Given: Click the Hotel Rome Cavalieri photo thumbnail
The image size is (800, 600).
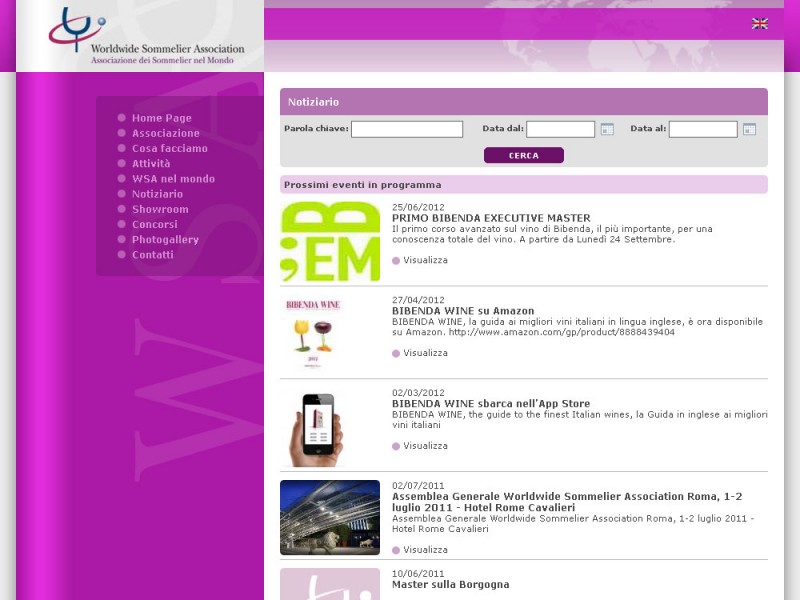Looking at the screenshot, I should click(330, 517).
